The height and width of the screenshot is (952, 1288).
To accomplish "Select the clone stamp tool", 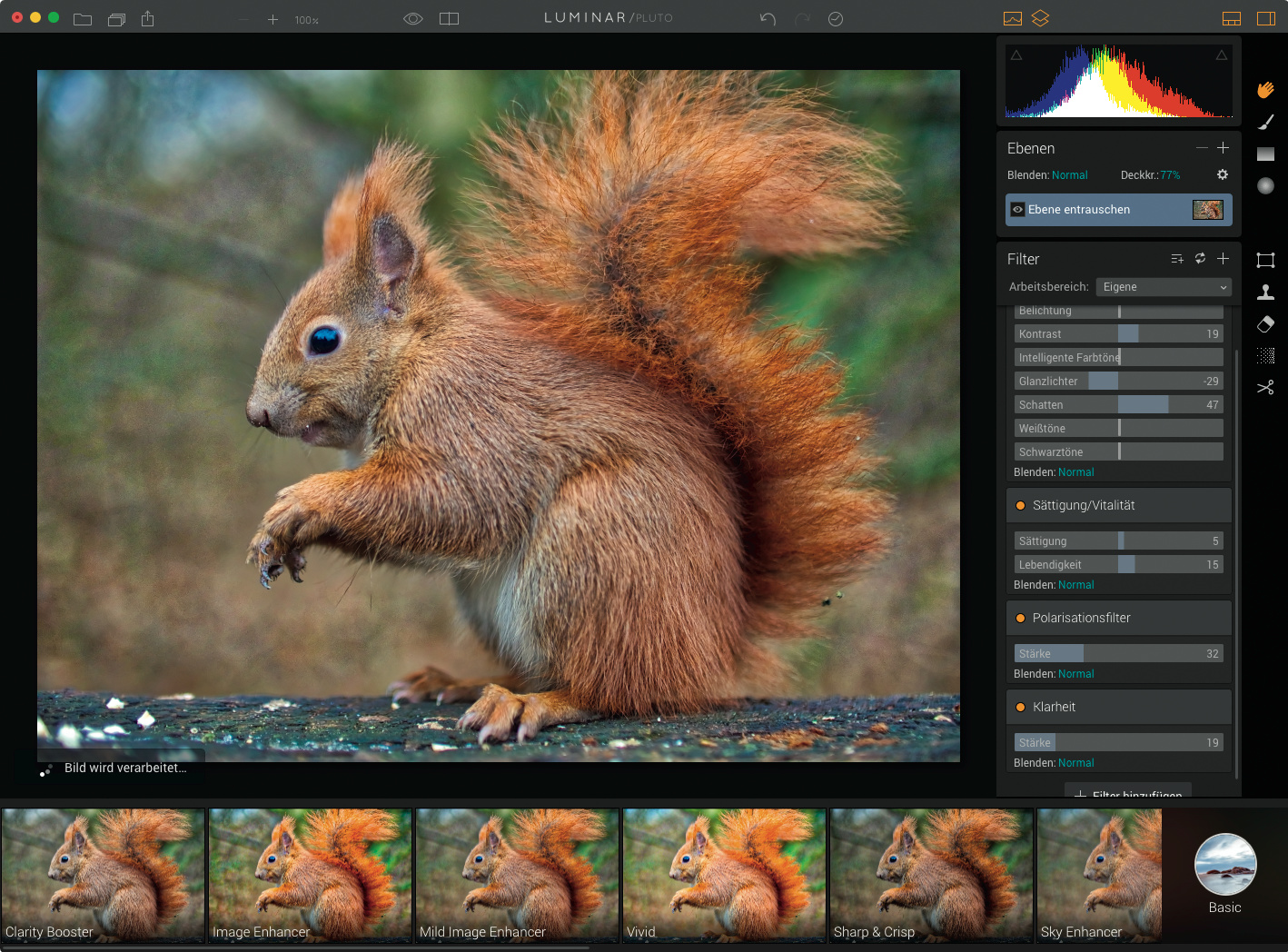I will click(1265, 292).
